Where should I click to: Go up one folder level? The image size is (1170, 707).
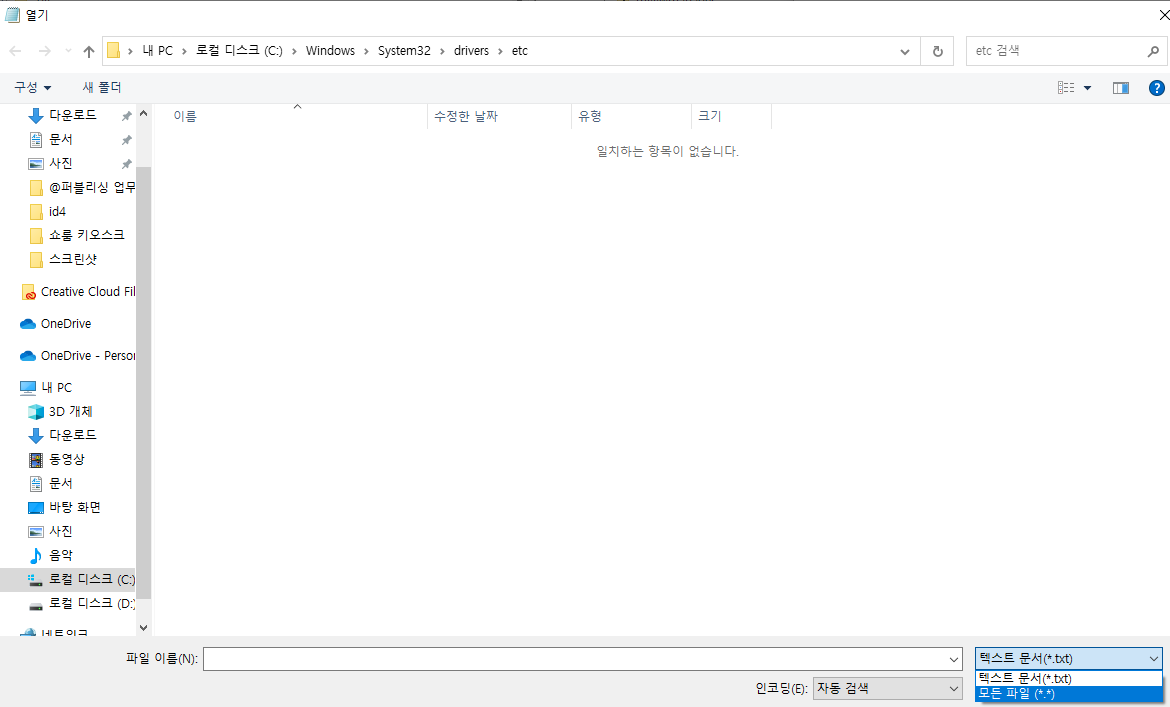click(x=89, y=51)
